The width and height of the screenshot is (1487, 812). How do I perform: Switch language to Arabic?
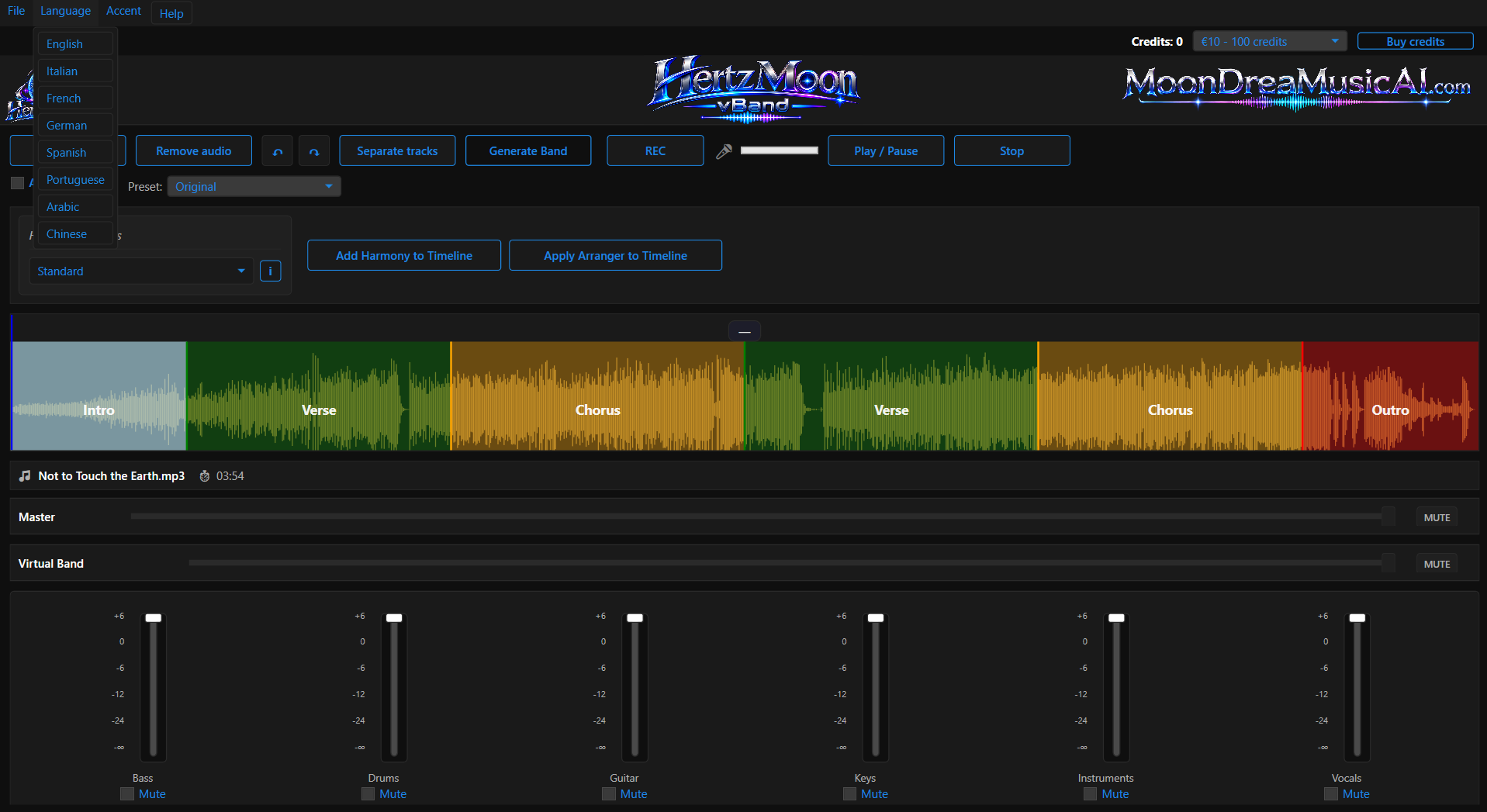(x=76, y=207)
